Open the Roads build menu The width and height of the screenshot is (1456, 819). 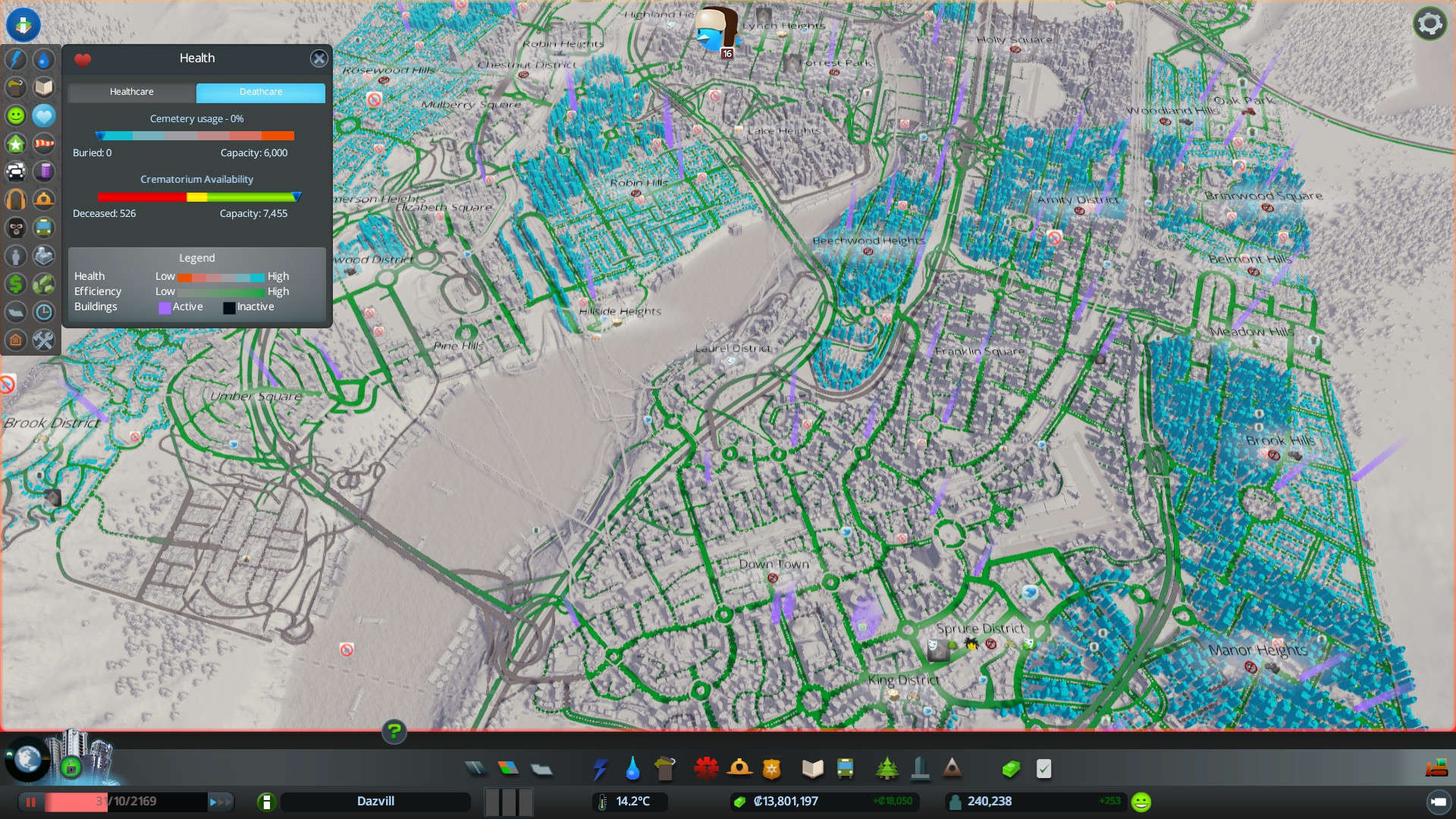click(475, 769)
